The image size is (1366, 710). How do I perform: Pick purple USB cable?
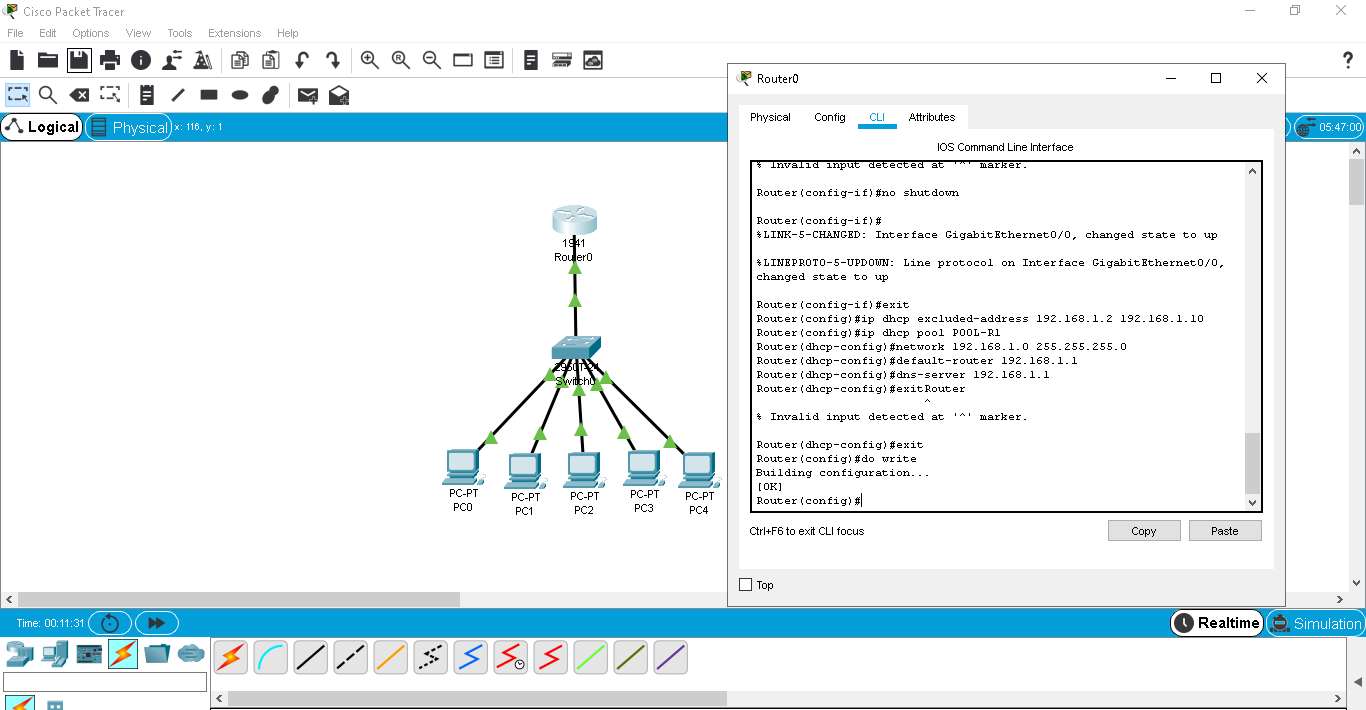[x=671, y=657]
